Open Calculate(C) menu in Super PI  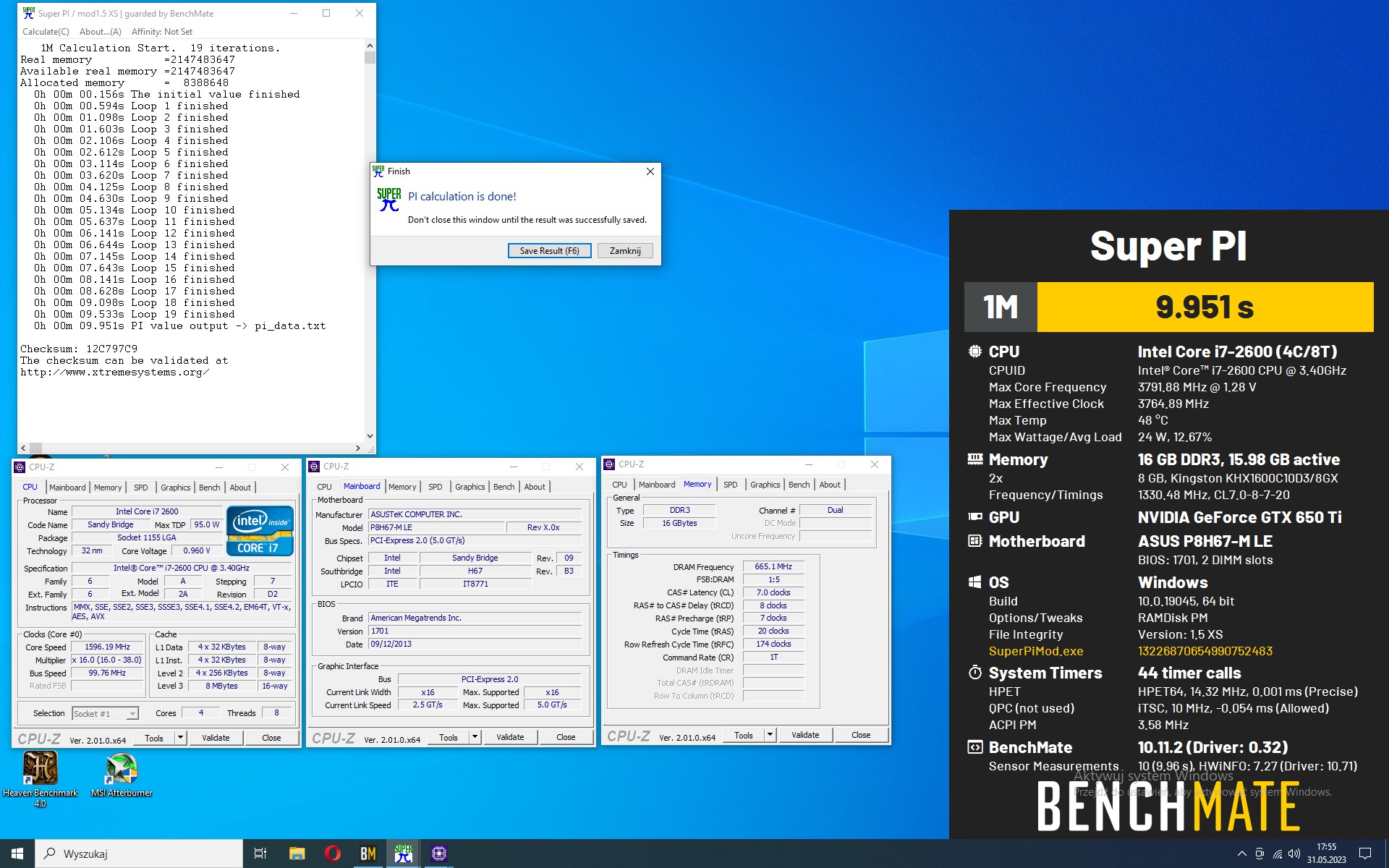46,32
